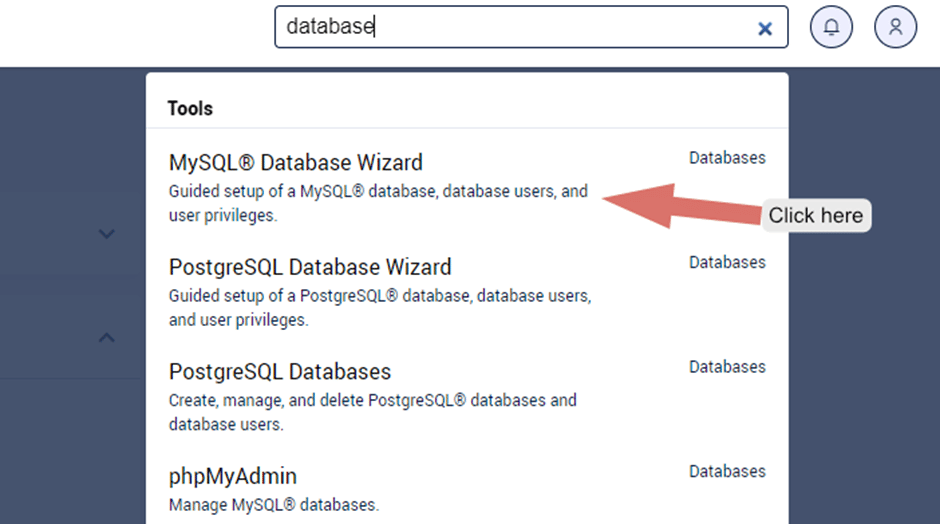
Task: Click the Tools heading in results
Action: pos(190,109)
